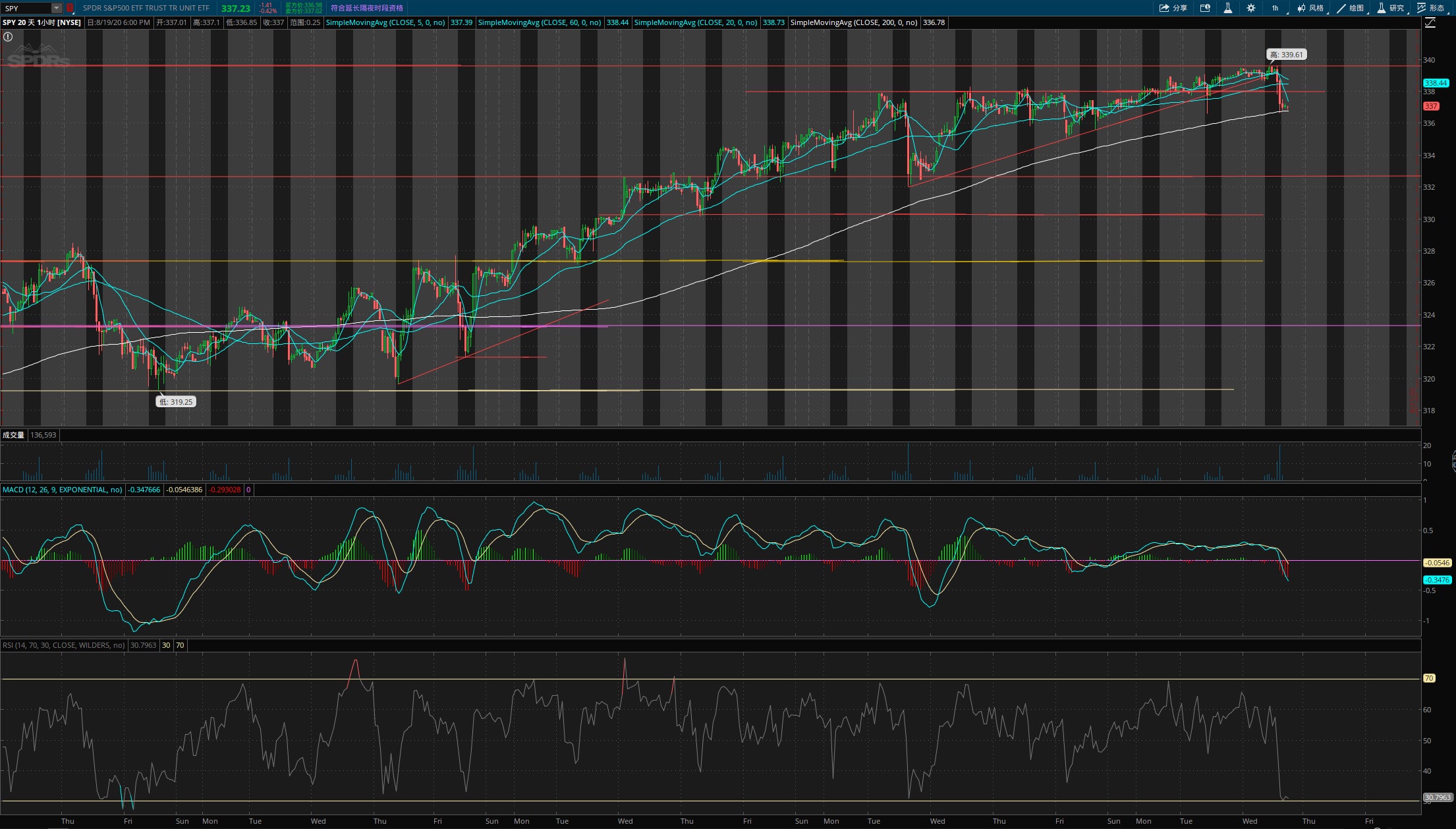The height and width of the screenshot is (829, 1456).
Task: Click the SPY symbol input field
Action: click(x=26, y=8)
